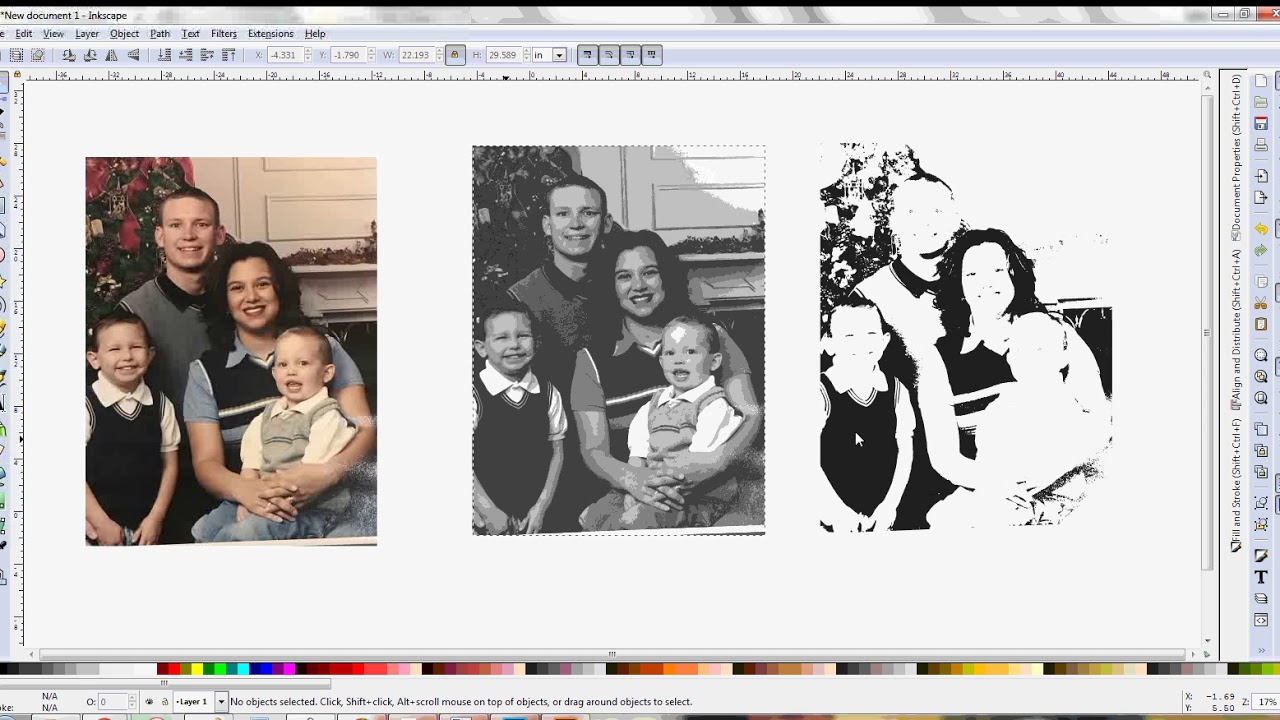
Task: Click the Print icon in the commands bar
Action: (1261, 145)
